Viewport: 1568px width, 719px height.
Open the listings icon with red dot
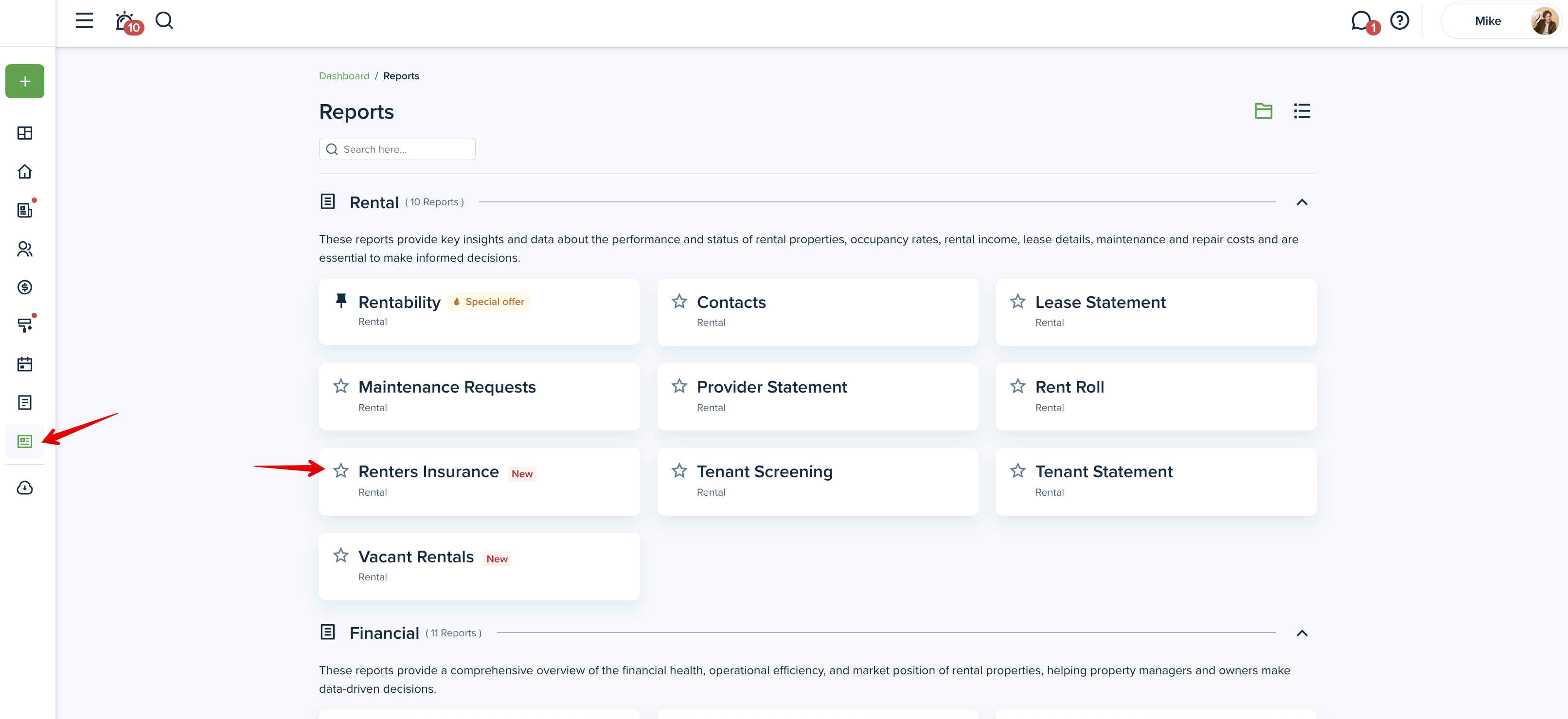[x=25, y=210]
